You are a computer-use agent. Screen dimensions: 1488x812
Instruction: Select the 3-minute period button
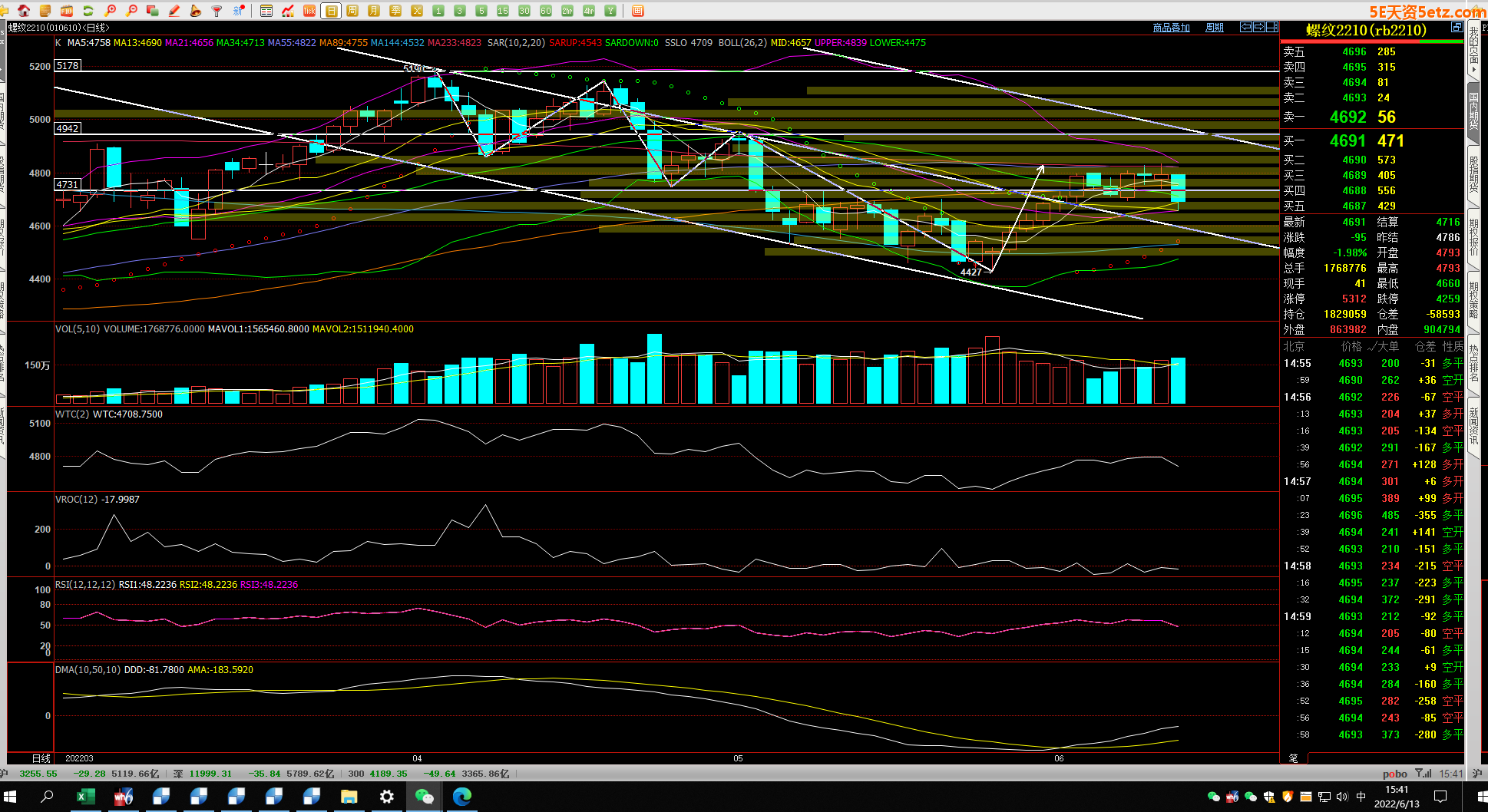[x=460, y=11]
